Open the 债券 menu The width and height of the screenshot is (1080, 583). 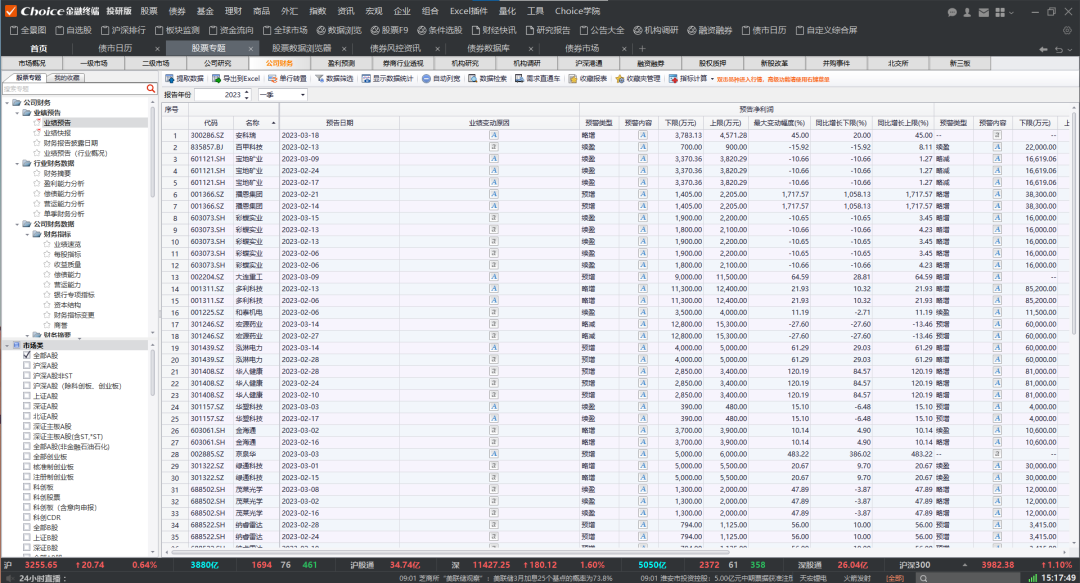[177, 11]
